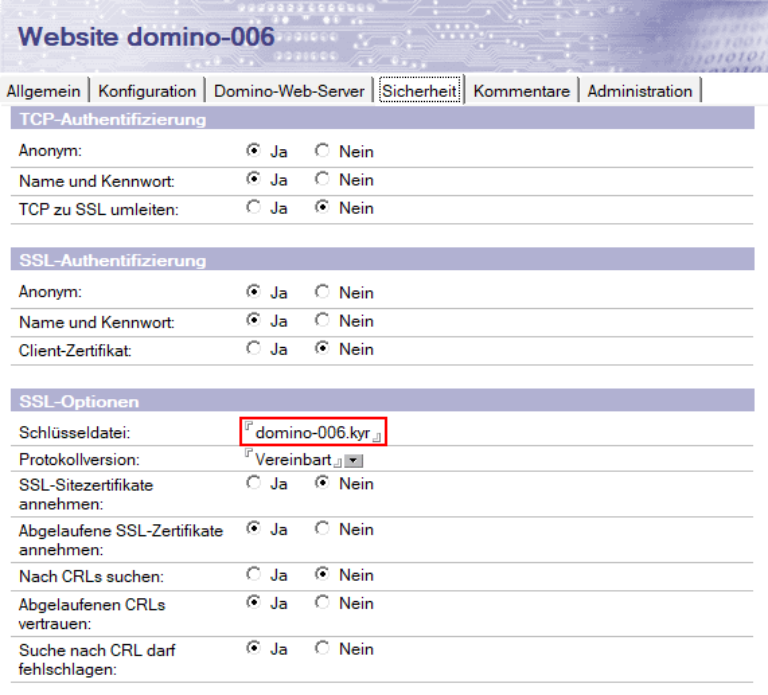The image size is (768, 695).
Task: Open the Konfiguration tab
Action: point(147,91)
